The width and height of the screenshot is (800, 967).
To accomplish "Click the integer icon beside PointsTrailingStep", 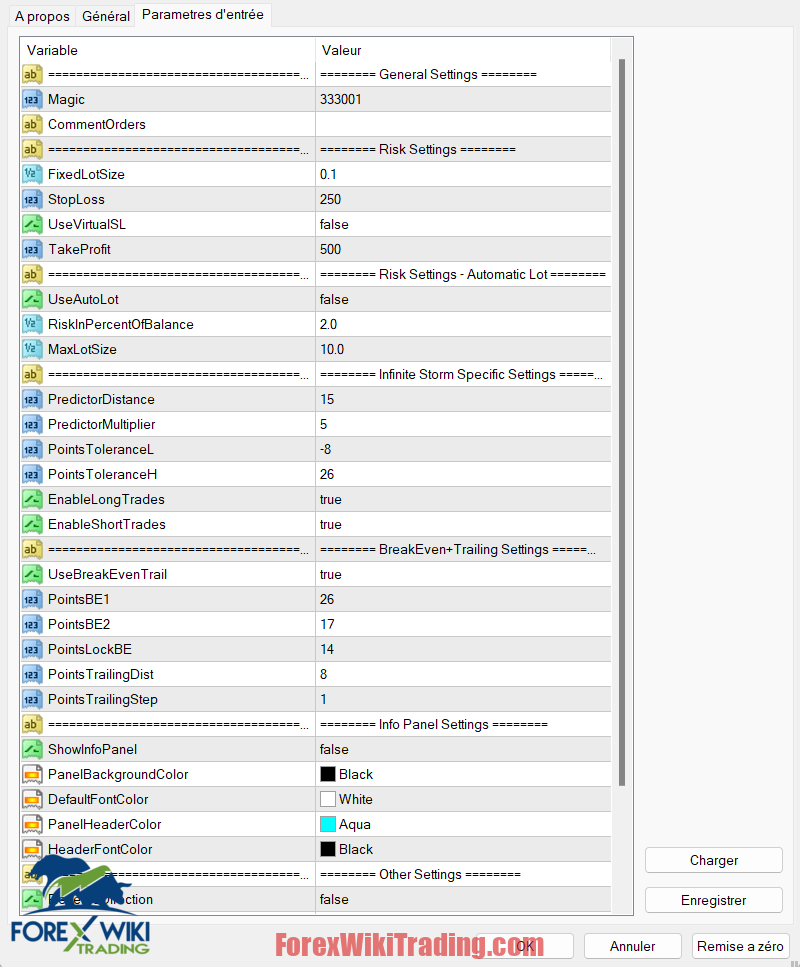I will [x=32, y=699].
